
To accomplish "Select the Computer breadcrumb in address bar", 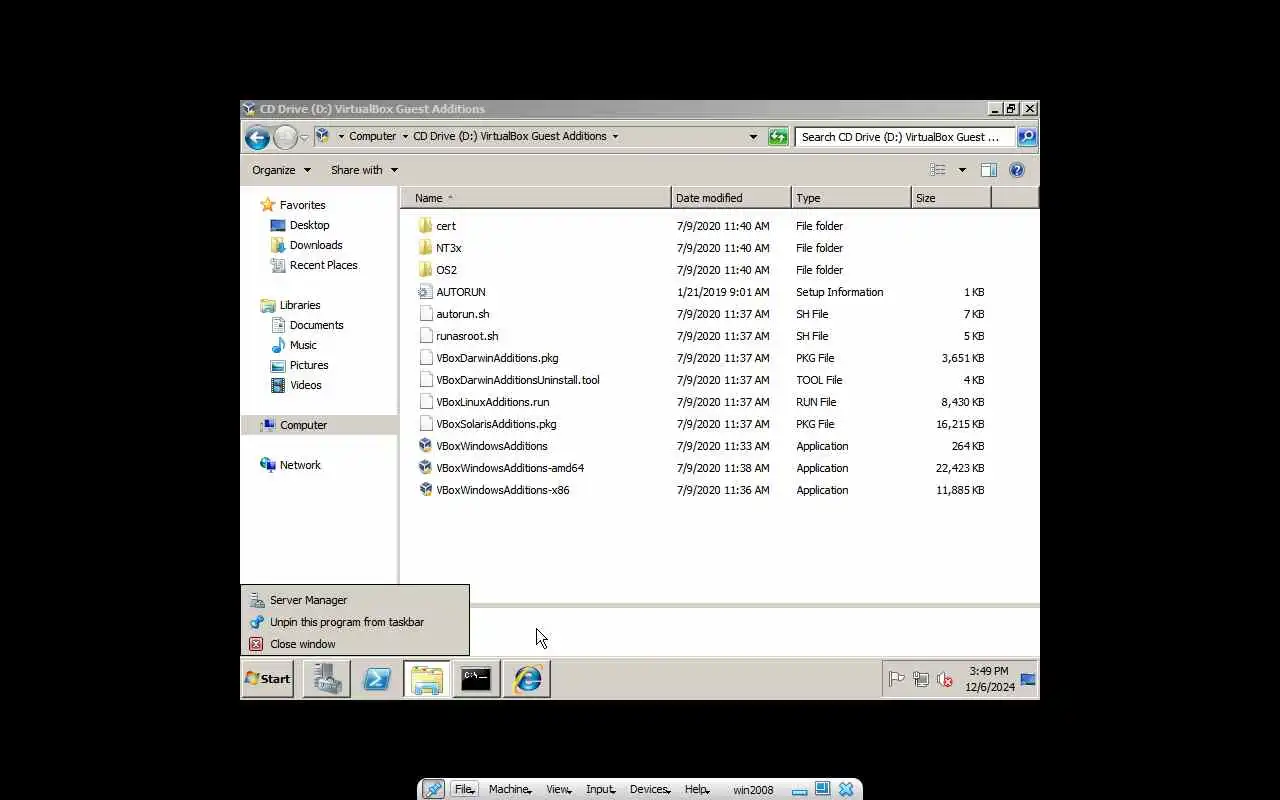I will [372, 136].
